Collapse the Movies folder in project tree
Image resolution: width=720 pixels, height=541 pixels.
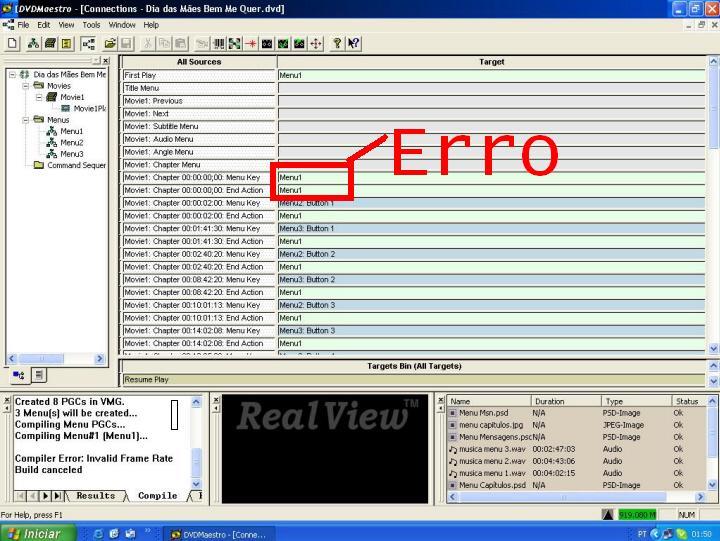pos(26,86)
